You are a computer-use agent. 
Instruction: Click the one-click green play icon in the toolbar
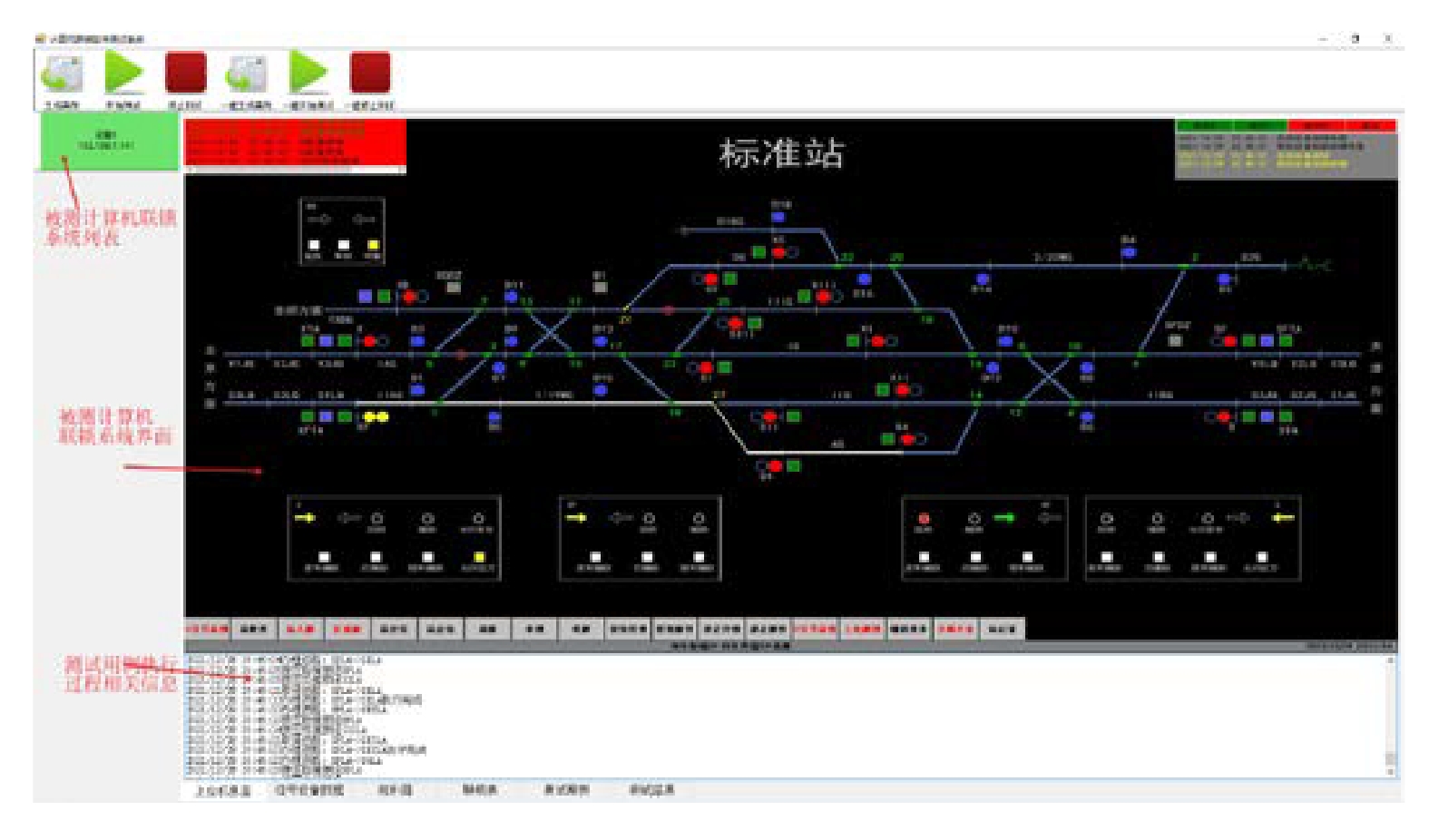tap(308, 73)
